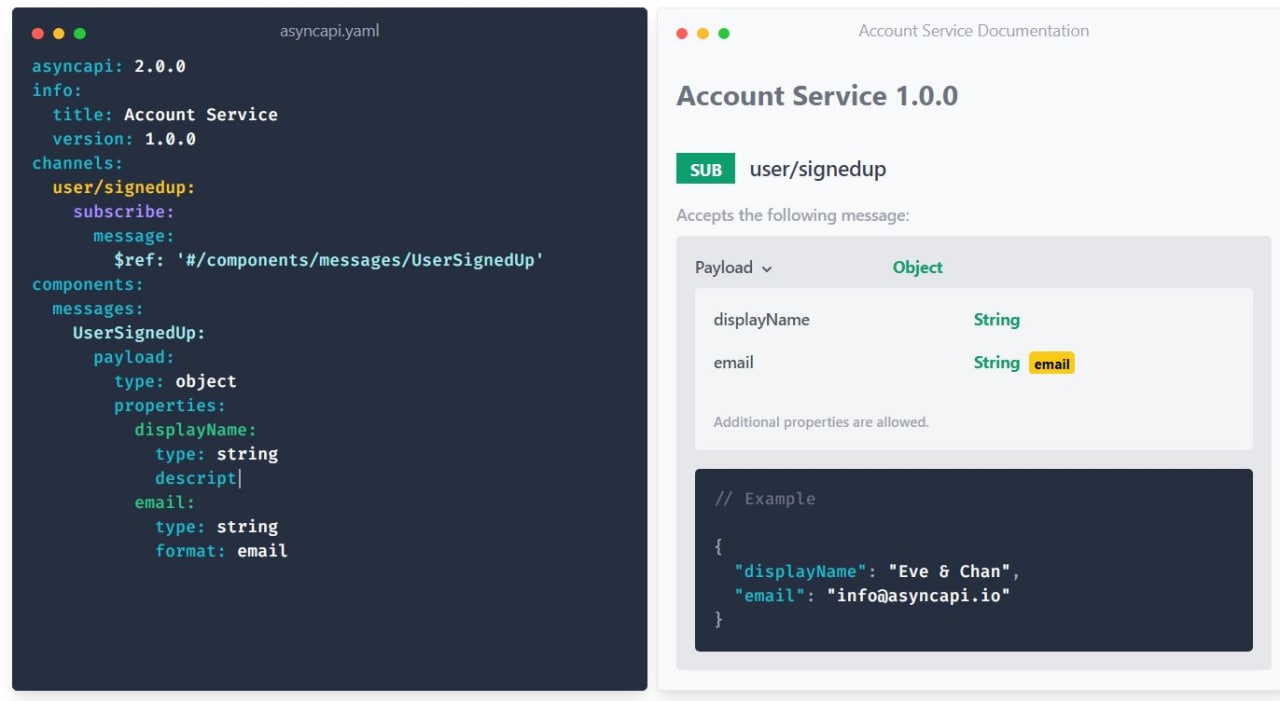
Task: Click the green dot on Documentation window
Action: coord(724,33)
